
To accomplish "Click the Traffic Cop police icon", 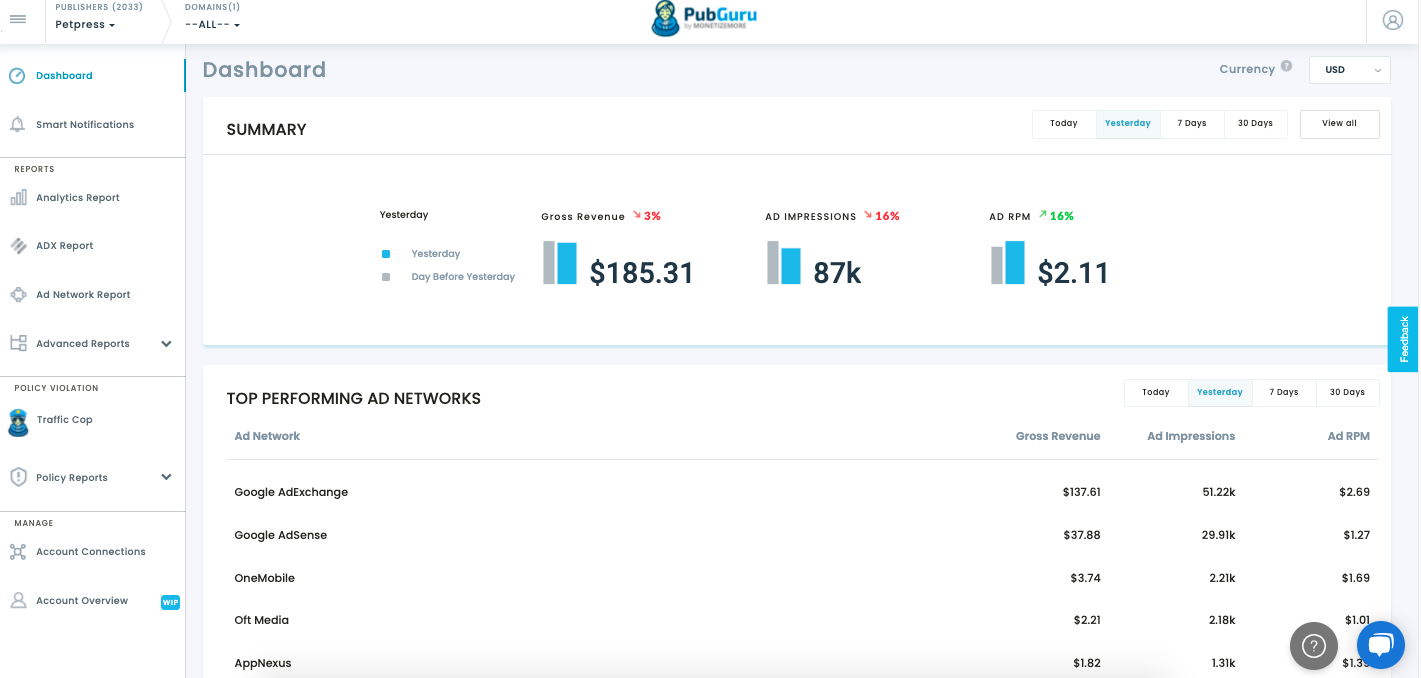I will [x=18, y=422].
